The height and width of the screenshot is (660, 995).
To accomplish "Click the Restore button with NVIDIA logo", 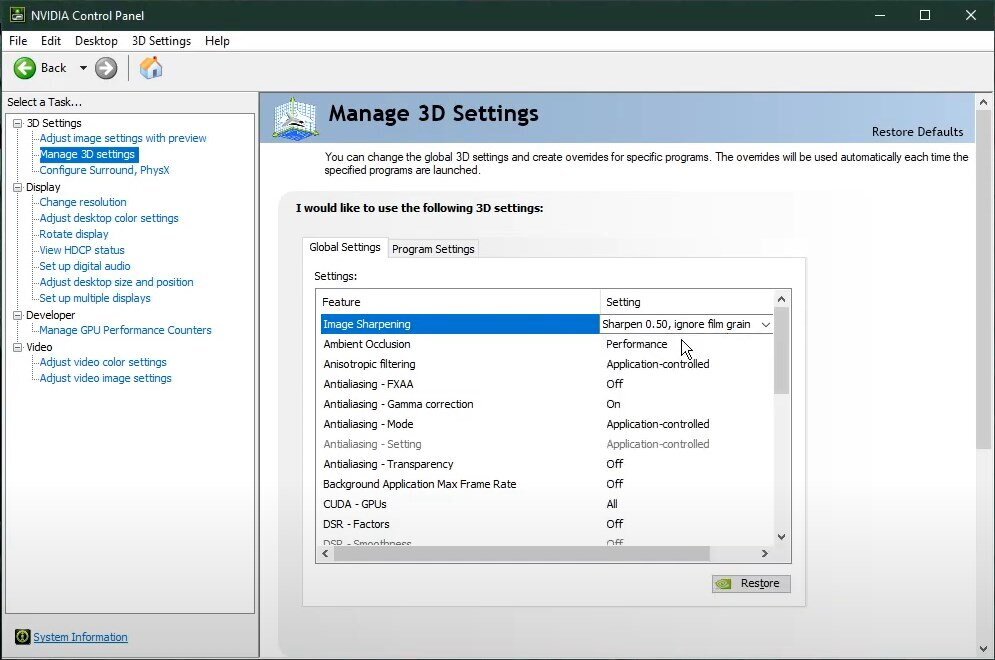I will tap(750, 583).
